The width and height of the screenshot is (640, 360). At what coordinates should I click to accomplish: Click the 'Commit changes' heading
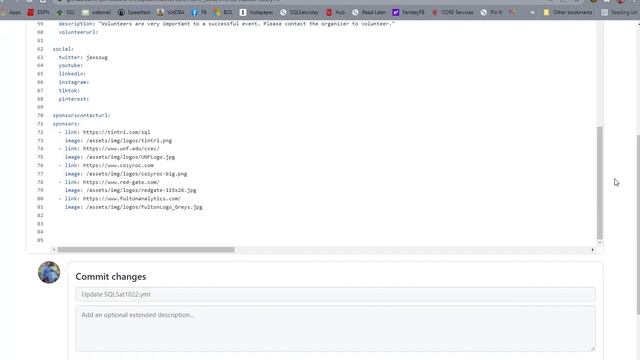[x=111, y=277]
